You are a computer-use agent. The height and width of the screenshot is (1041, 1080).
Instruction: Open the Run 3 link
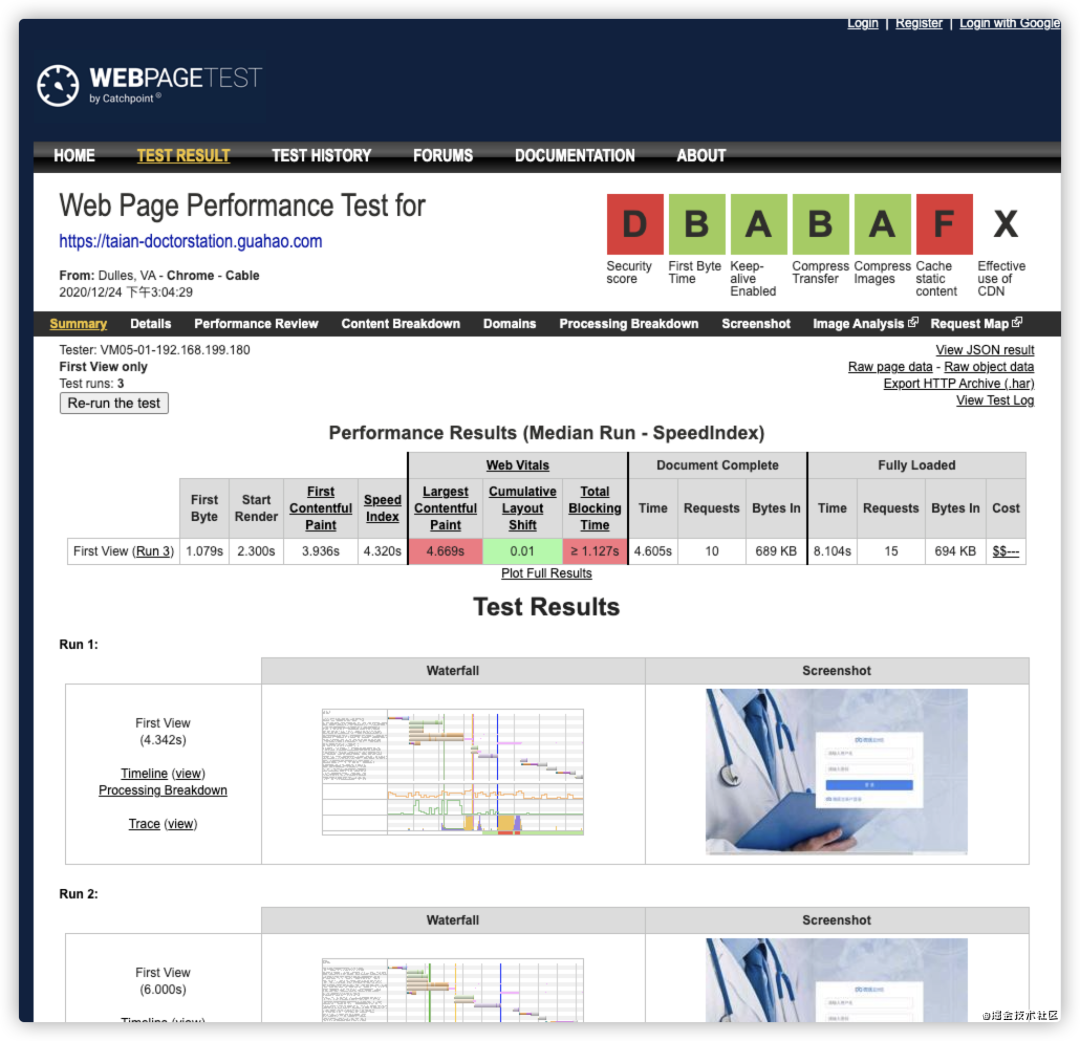[154, 551]
